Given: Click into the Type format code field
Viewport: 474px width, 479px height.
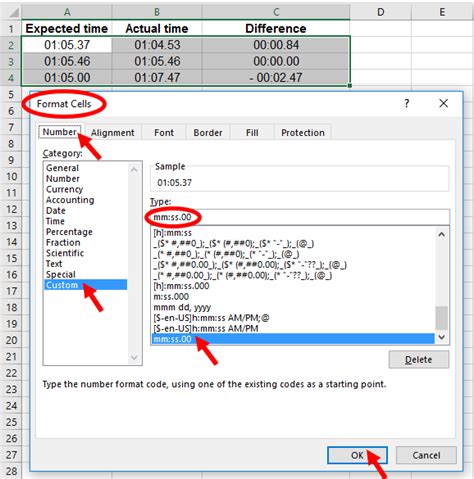Looking at the screenshot, I should [x=300, y=217].
